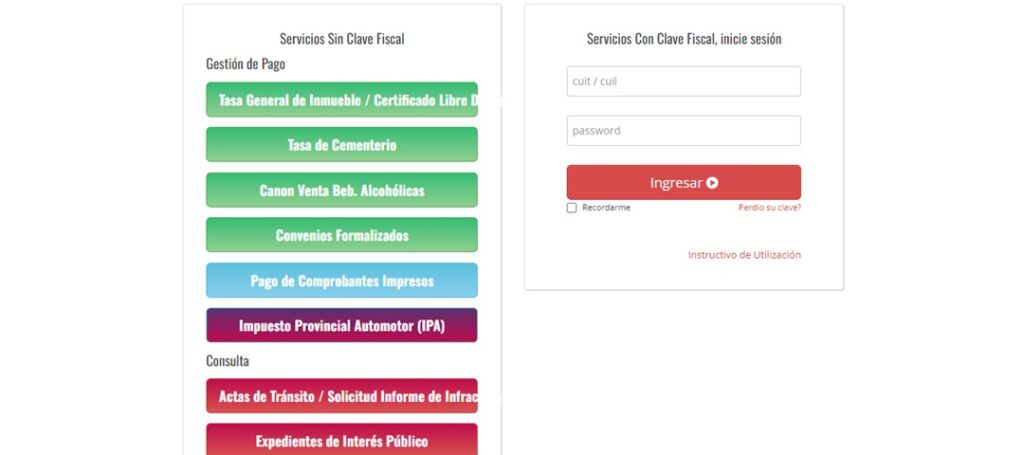Click the Servicios Sin Clave Fiscal heading

[342, 39]
